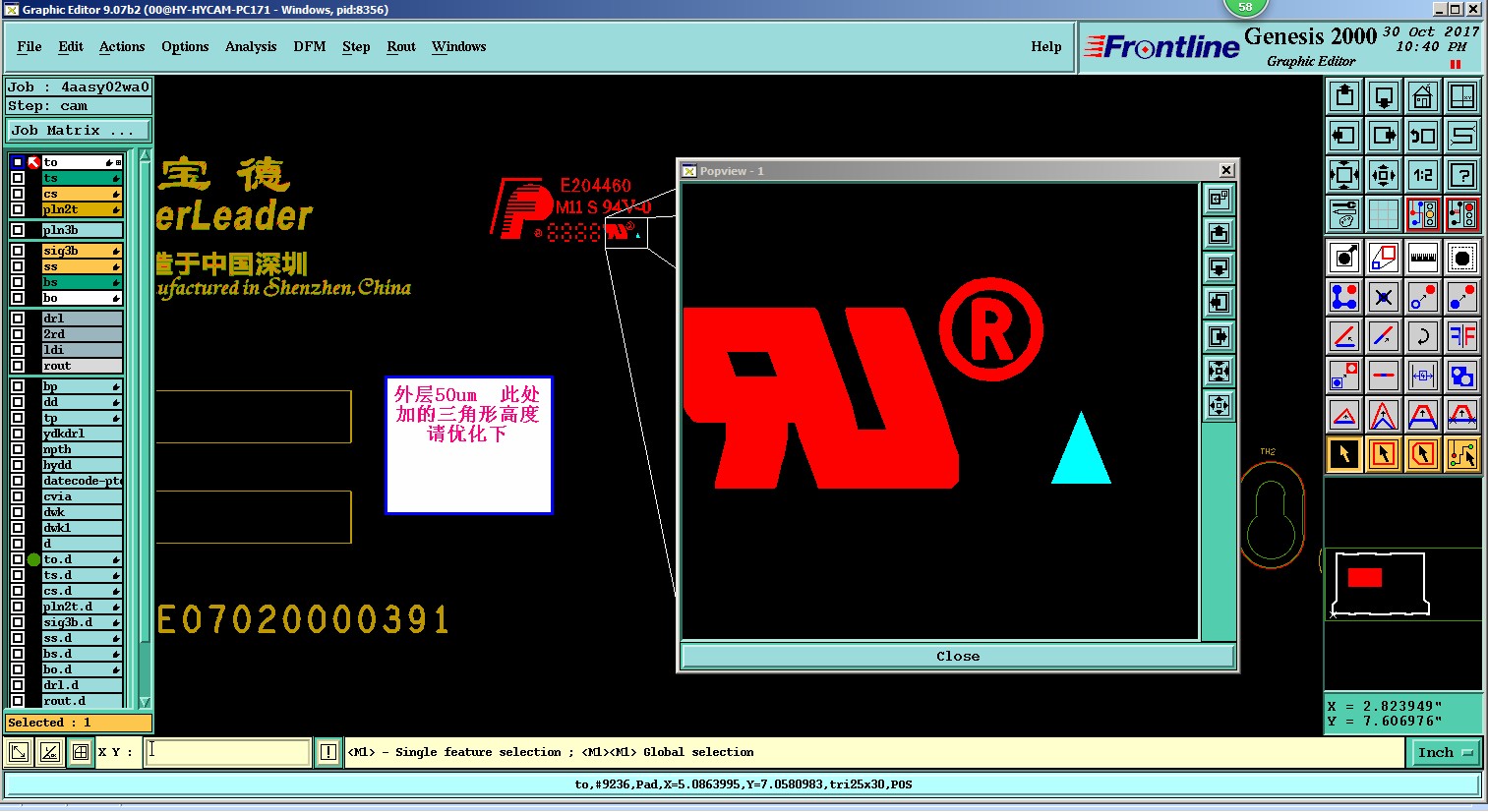Open the File menu

click(x=30, y=46)
